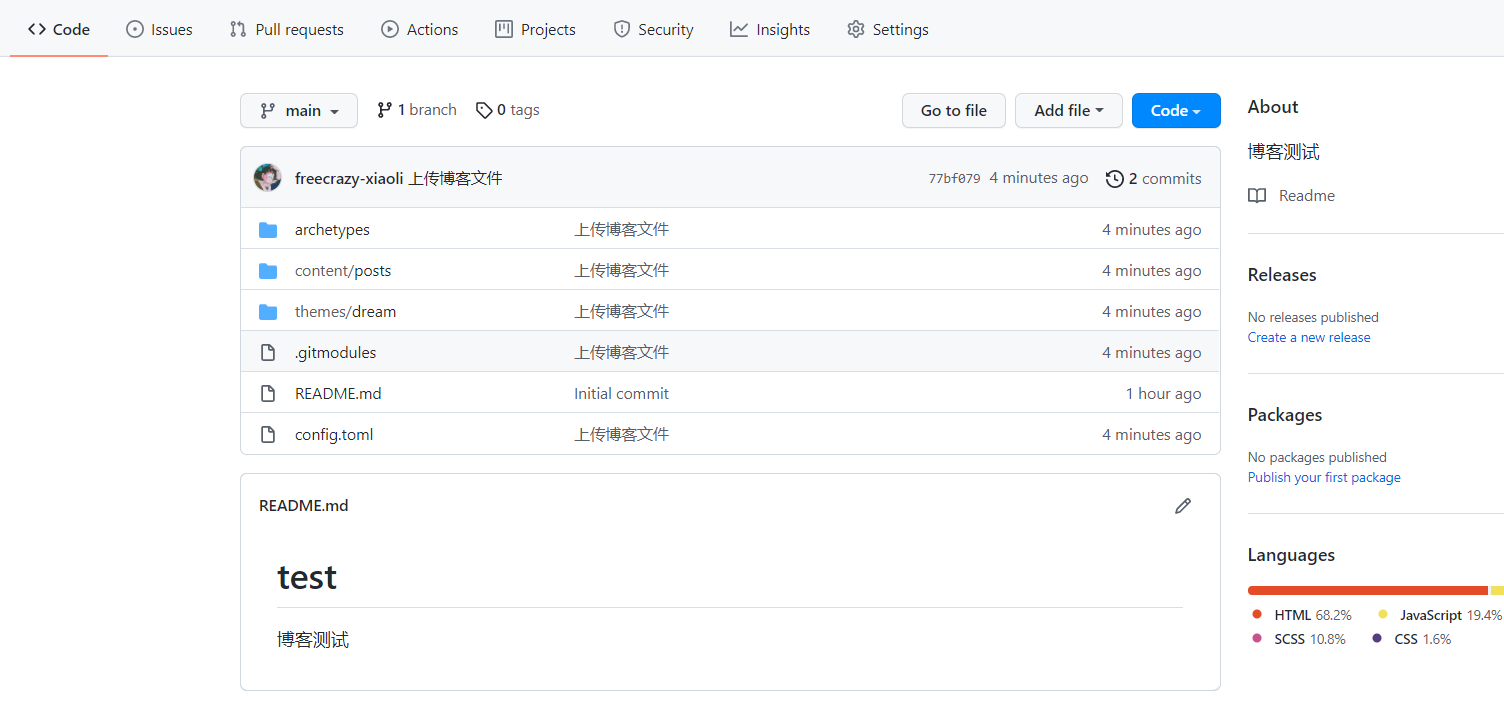Click the red HTML segment of languages bar
The height and width of the screenshot is (714, 1504).
click(x=1367, y=591)
